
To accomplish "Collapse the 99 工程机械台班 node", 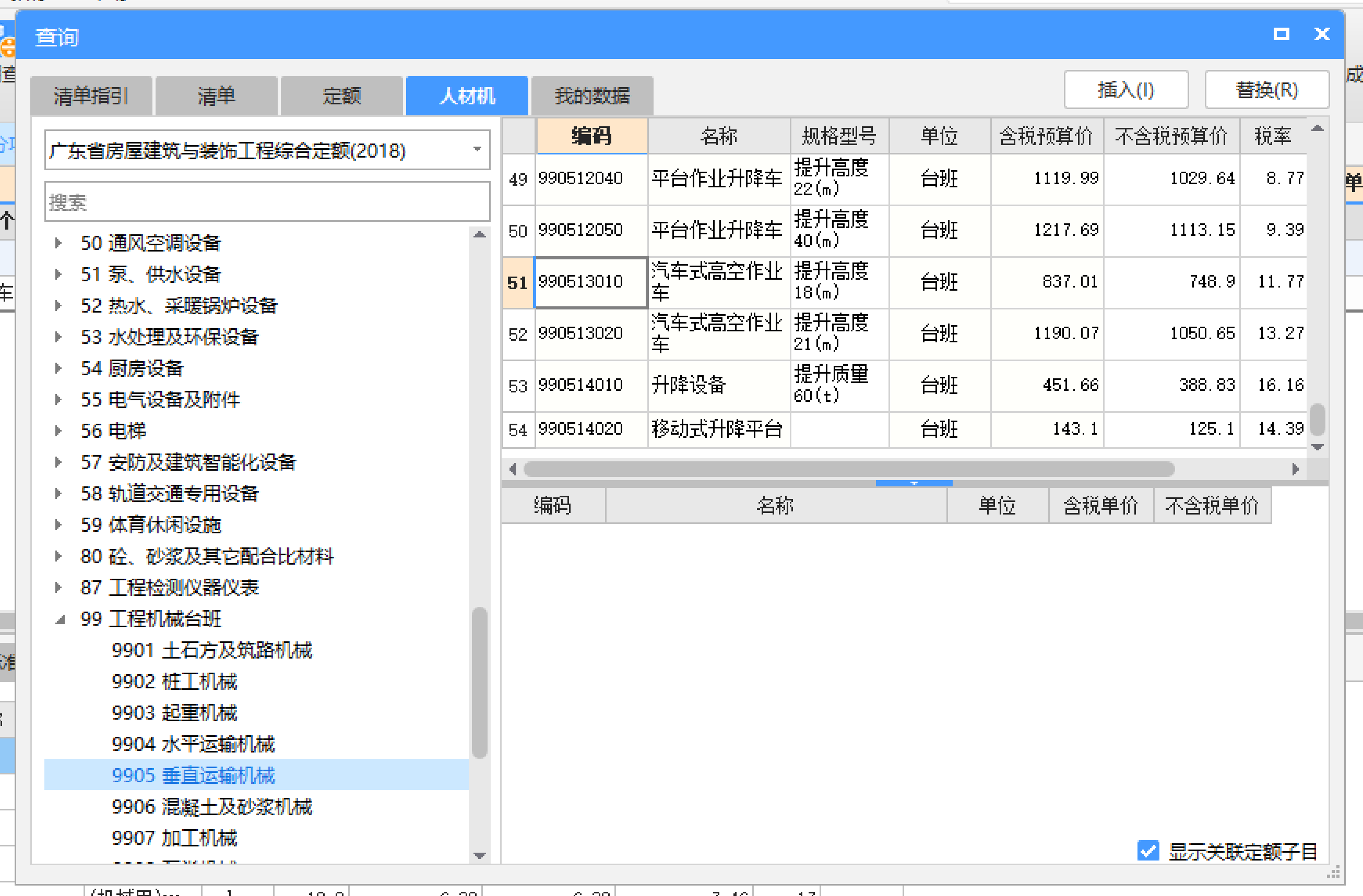I will coord(60,619).
